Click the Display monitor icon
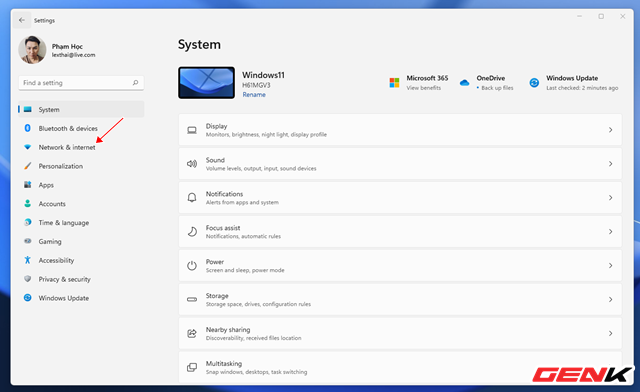The width and height of the screenshot is (640, 392). (192, 130)
